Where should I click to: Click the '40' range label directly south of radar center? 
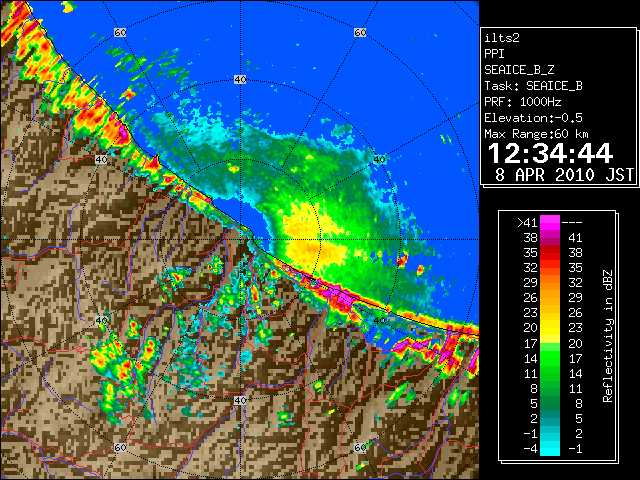tap(240, 400)
